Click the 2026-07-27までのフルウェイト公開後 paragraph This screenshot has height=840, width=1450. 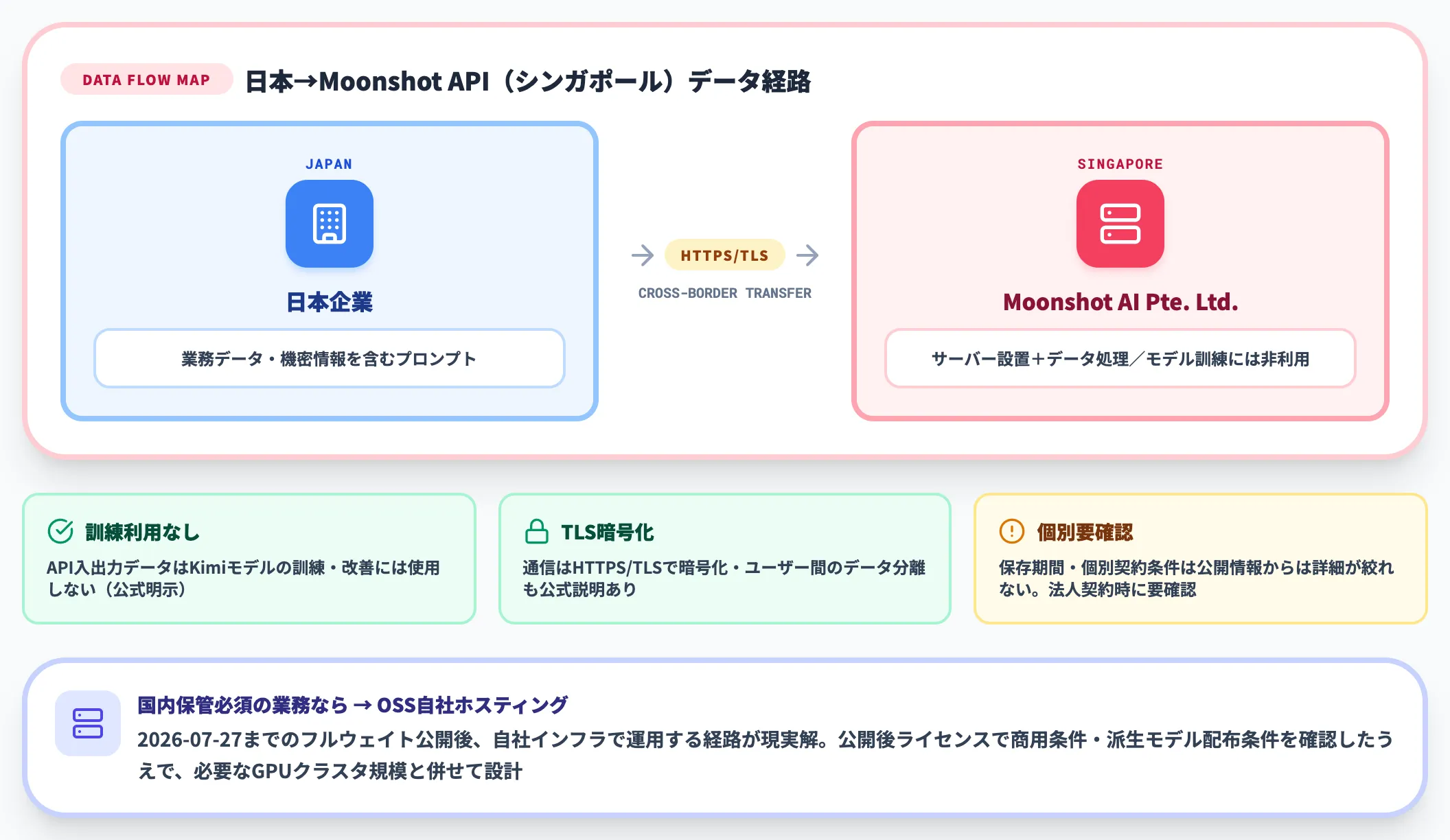(766, 755)
